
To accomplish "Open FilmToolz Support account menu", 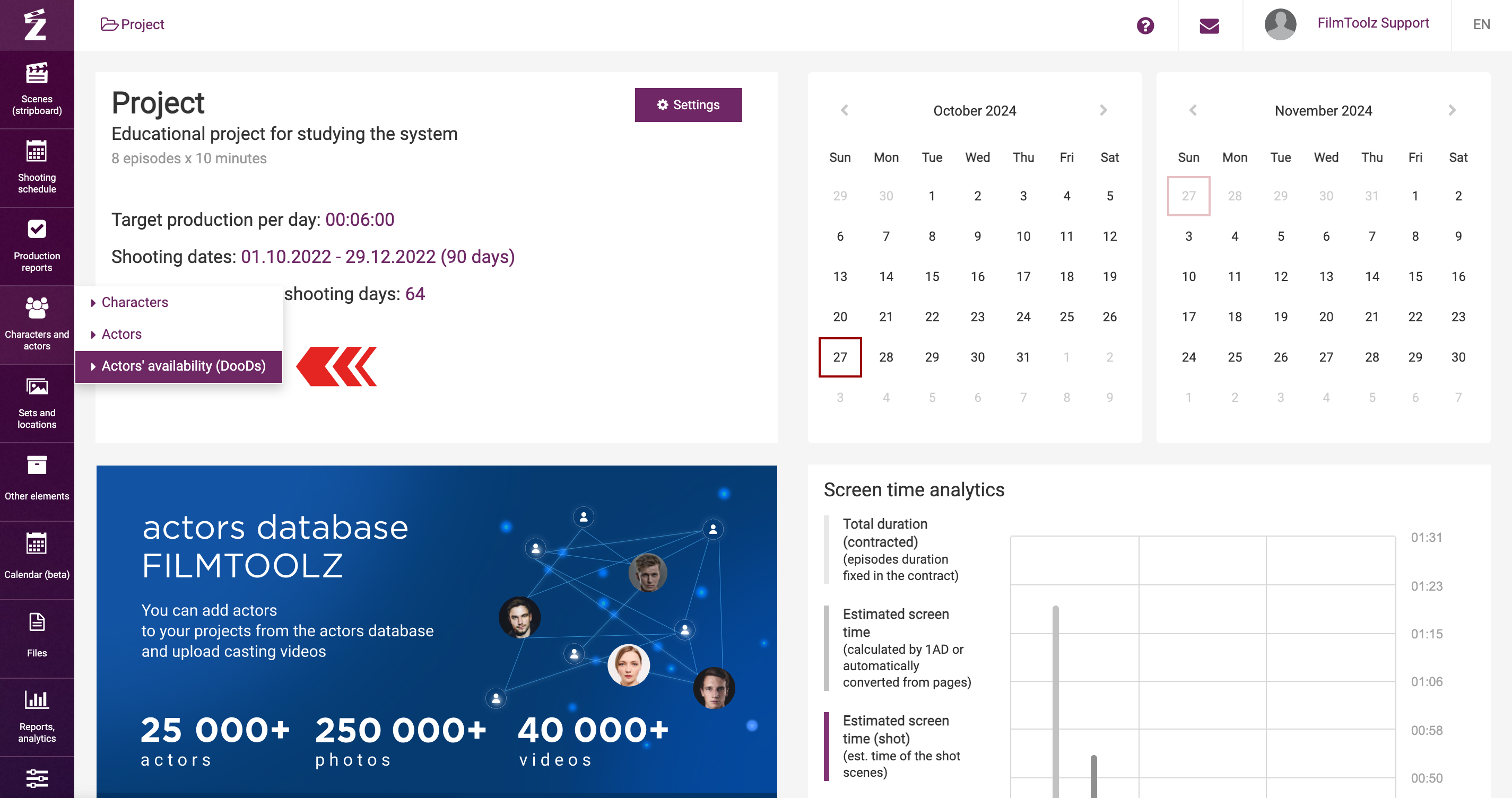I will [1373, 23].
